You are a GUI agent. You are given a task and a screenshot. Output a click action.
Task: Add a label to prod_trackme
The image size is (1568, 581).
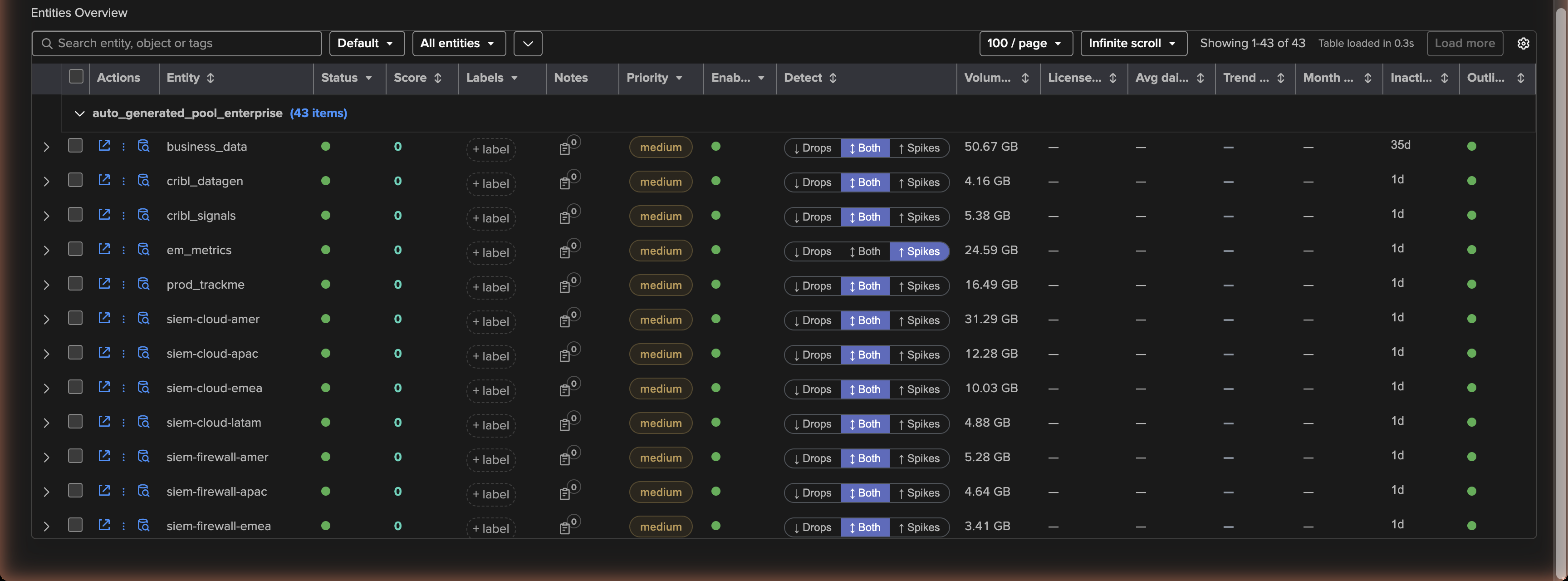tap(490, 287)
